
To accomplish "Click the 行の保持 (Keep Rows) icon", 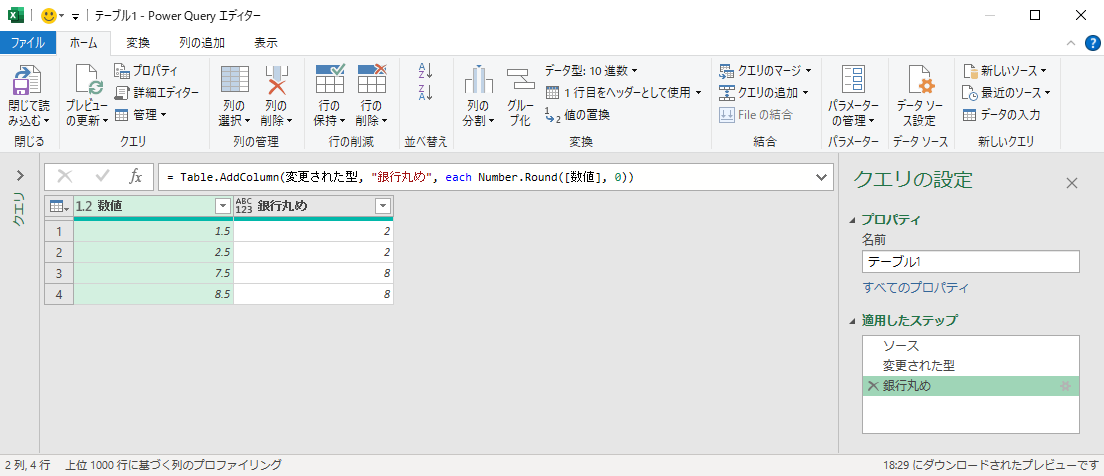I will coord(329,78).
